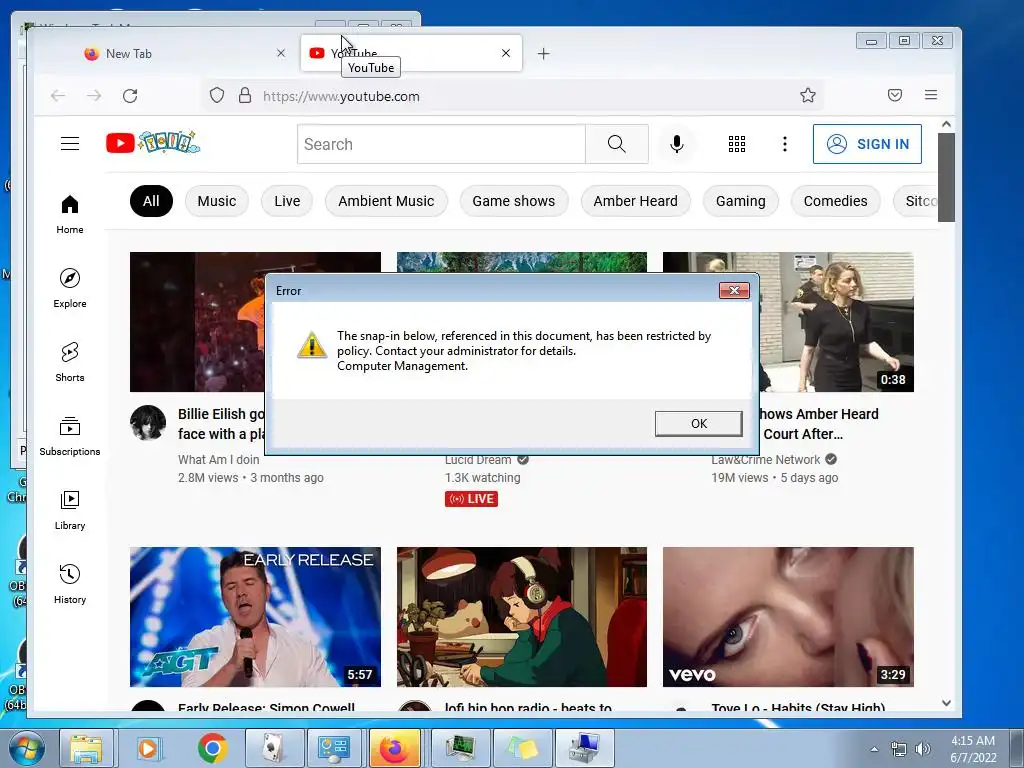The width and height of the screenshot is (1024, 768).
Task: Close the YouTube tab
Action: [505, 54]
